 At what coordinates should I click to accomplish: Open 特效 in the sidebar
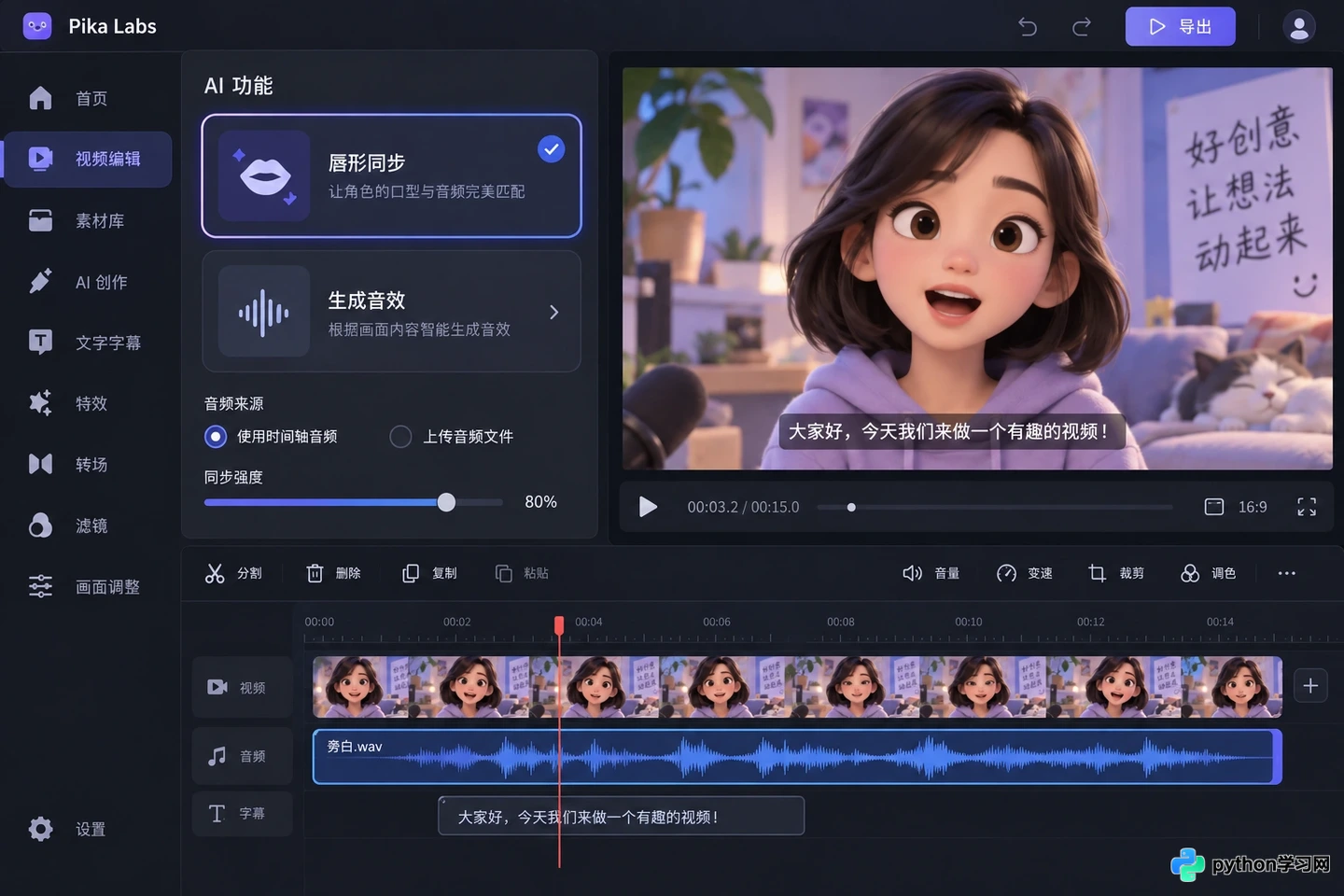(x=88, y=403)
